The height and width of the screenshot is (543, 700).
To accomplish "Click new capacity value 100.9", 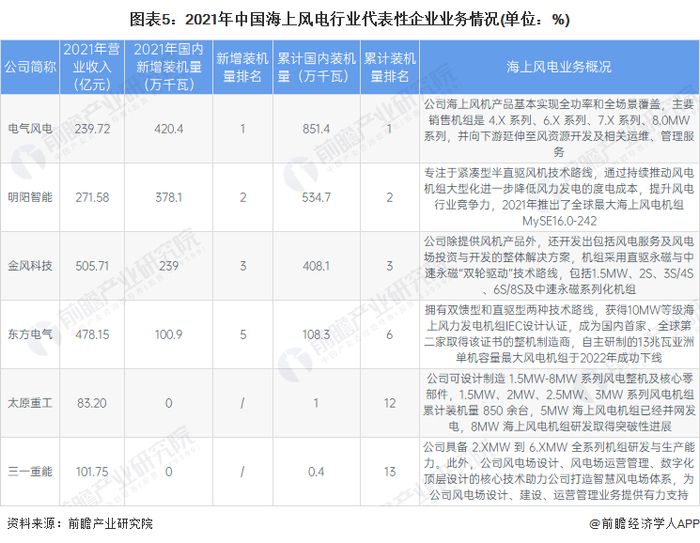I will pyautogui.click(x=169, y=334).
